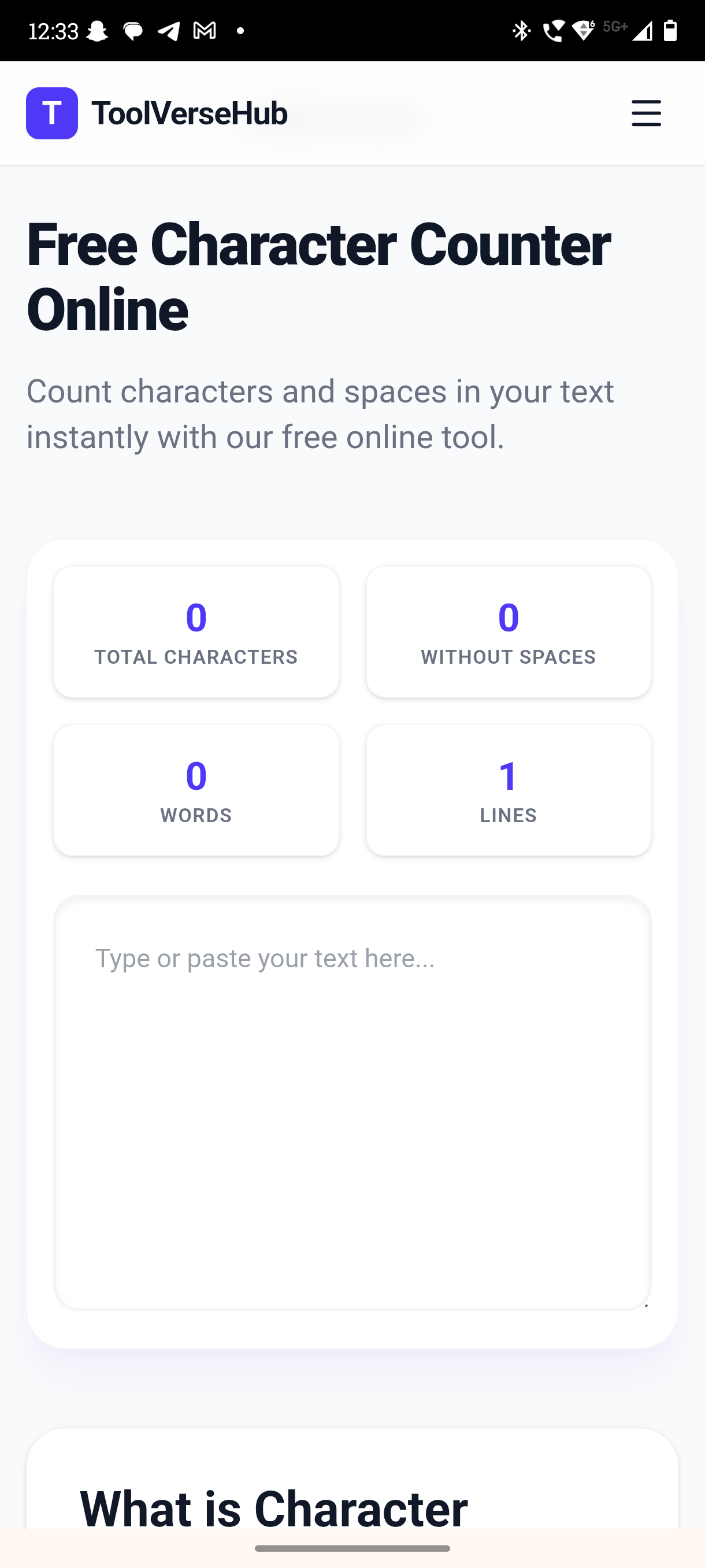Tap the status bar clock showing 12:33
The height and width of the screenshot is (1568, 705).
click(54, 31)
